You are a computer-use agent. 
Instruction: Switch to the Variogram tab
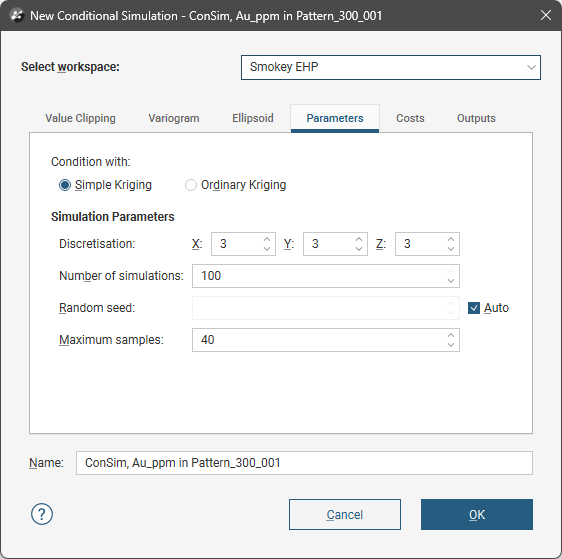174,118
